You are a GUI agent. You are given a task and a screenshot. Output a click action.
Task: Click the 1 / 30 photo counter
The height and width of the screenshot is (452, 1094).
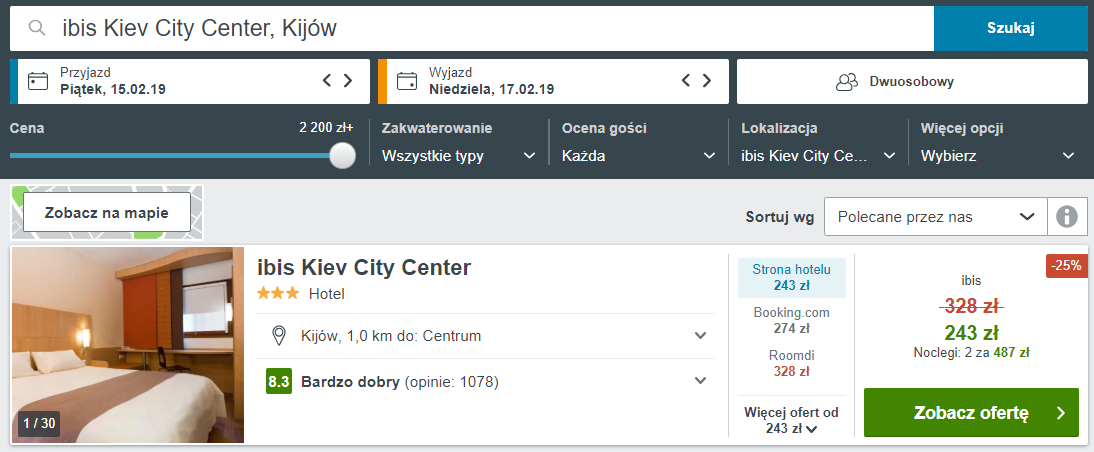(x=39, y=423)
